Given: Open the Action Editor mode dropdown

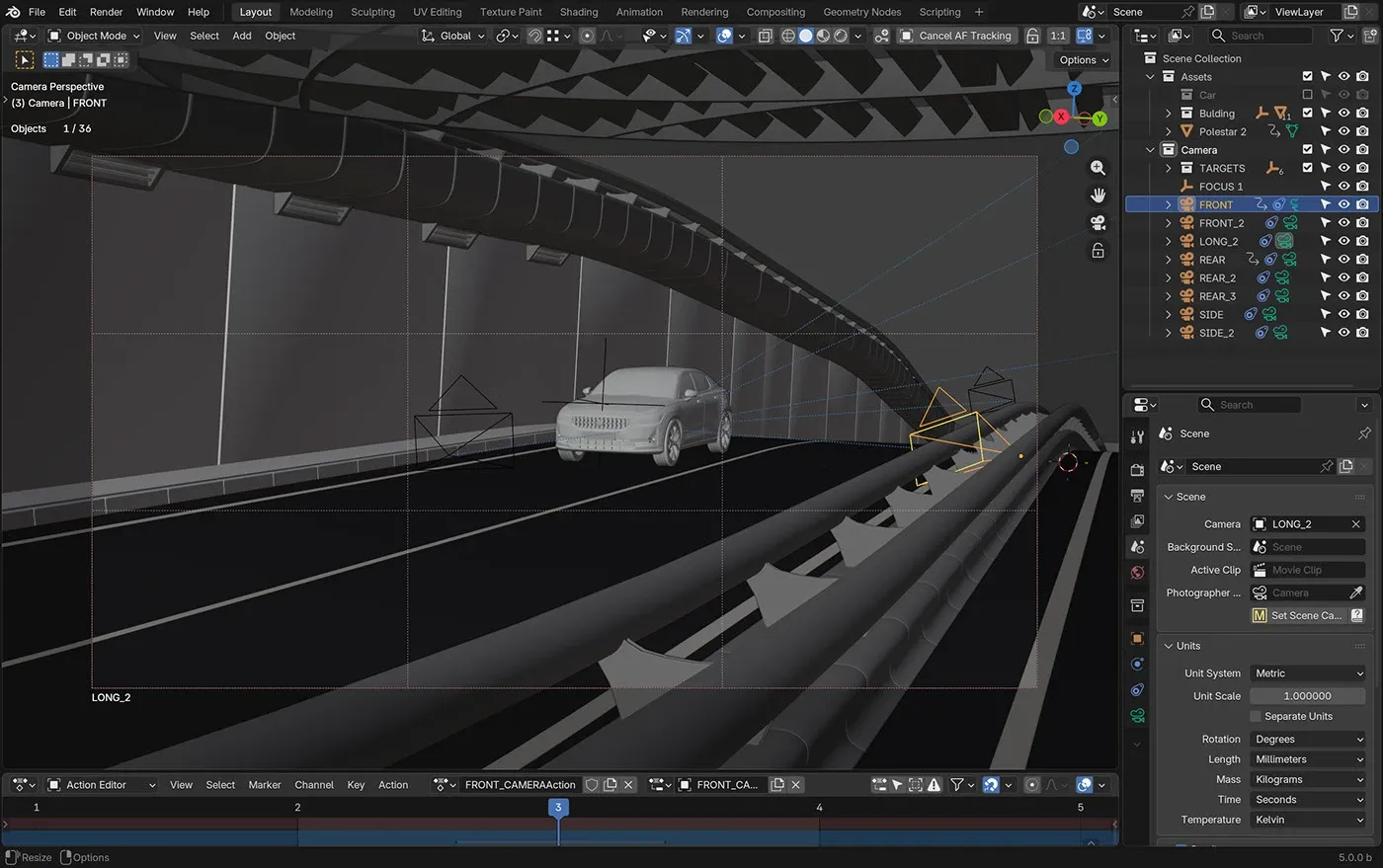Looking at the screenshot, I should [103, 785].
